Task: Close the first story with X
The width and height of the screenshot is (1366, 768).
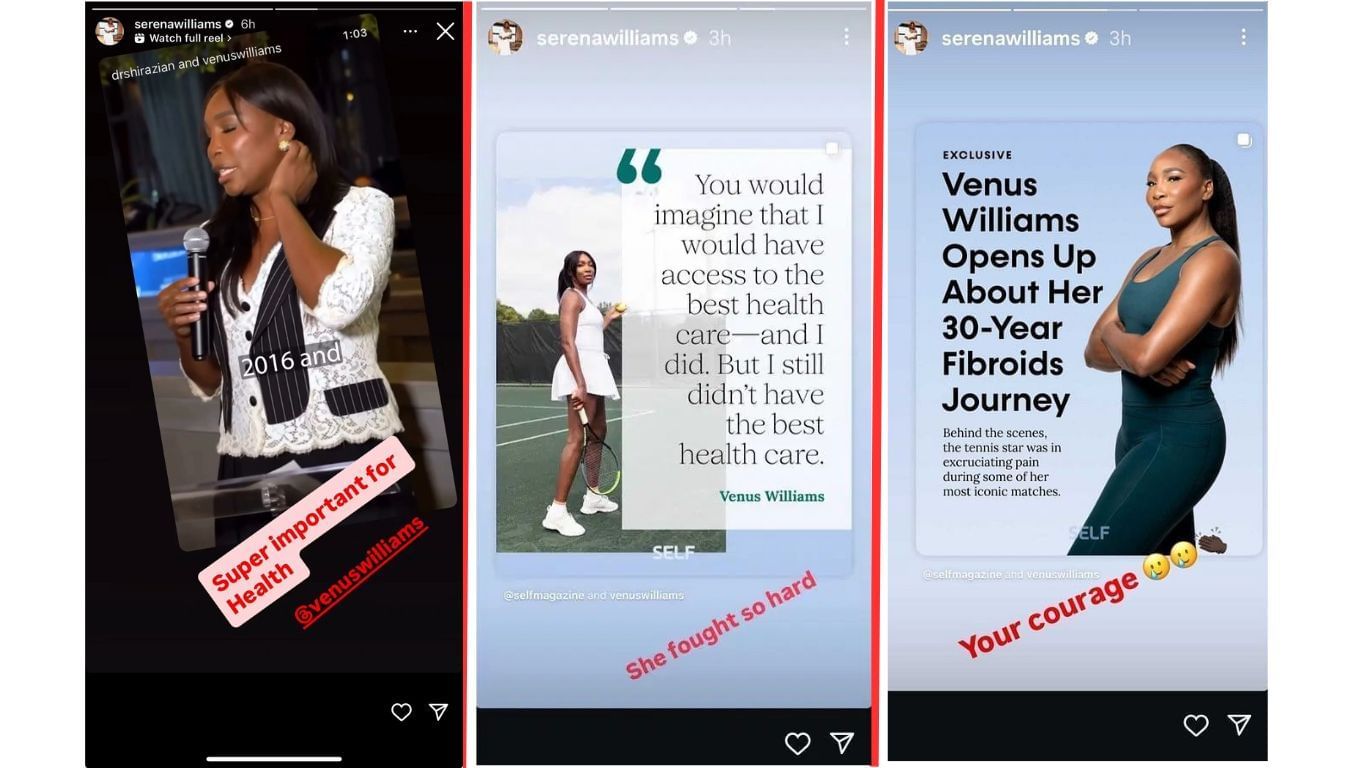Action: [445, 31]
